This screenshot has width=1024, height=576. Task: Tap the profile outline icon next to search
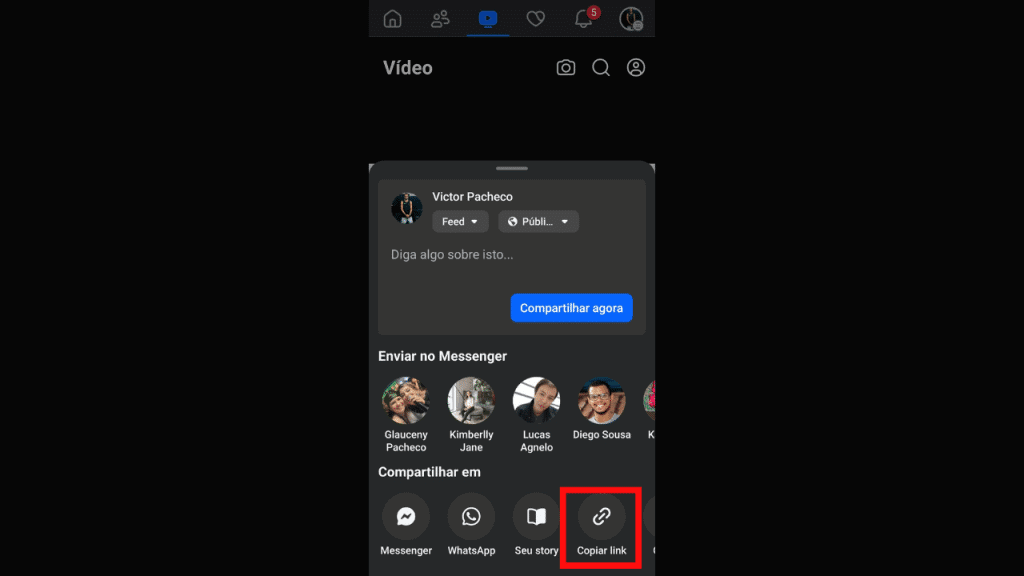(x=636, y=68)
